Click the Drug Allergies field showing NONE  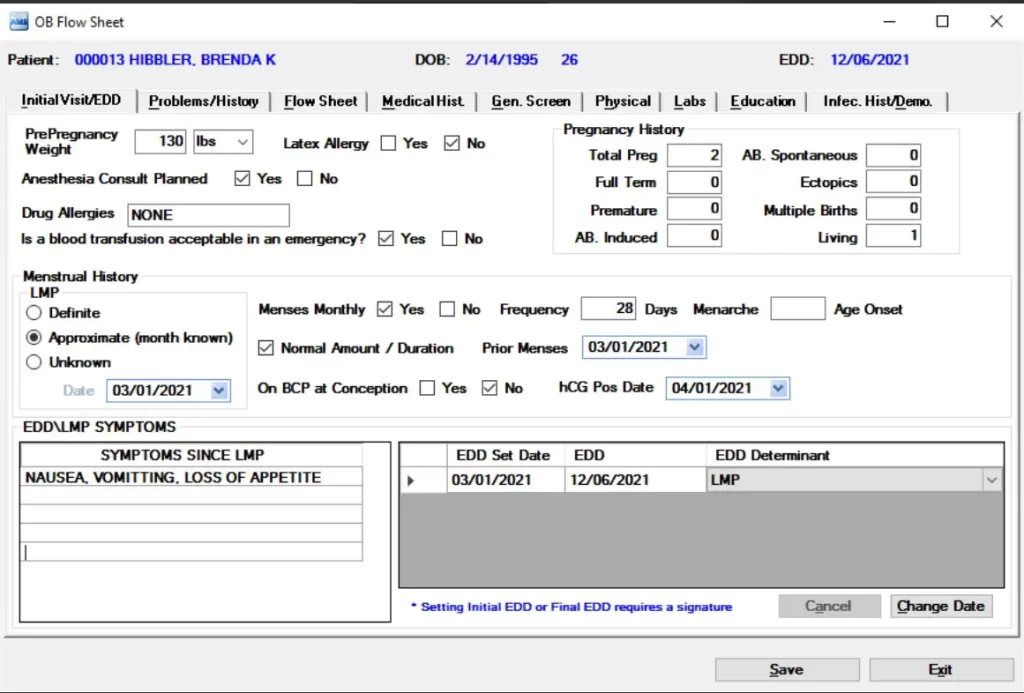(208, 215)
